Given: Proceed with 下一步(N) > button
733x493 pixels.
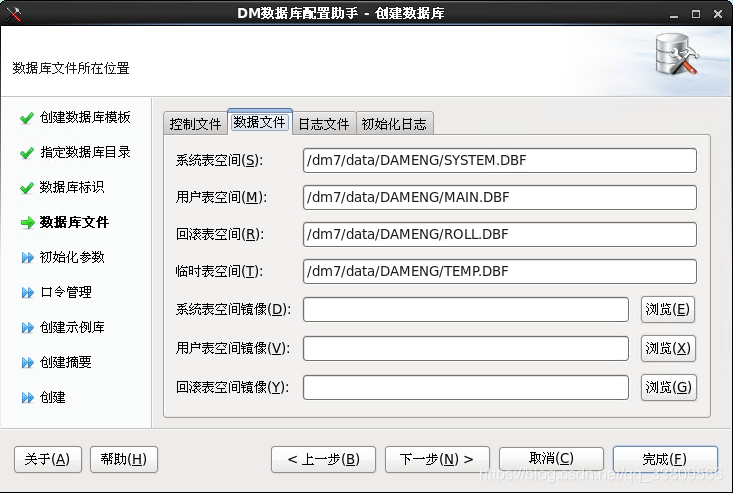Looking at the screenshot, I should tap(437, 459).
